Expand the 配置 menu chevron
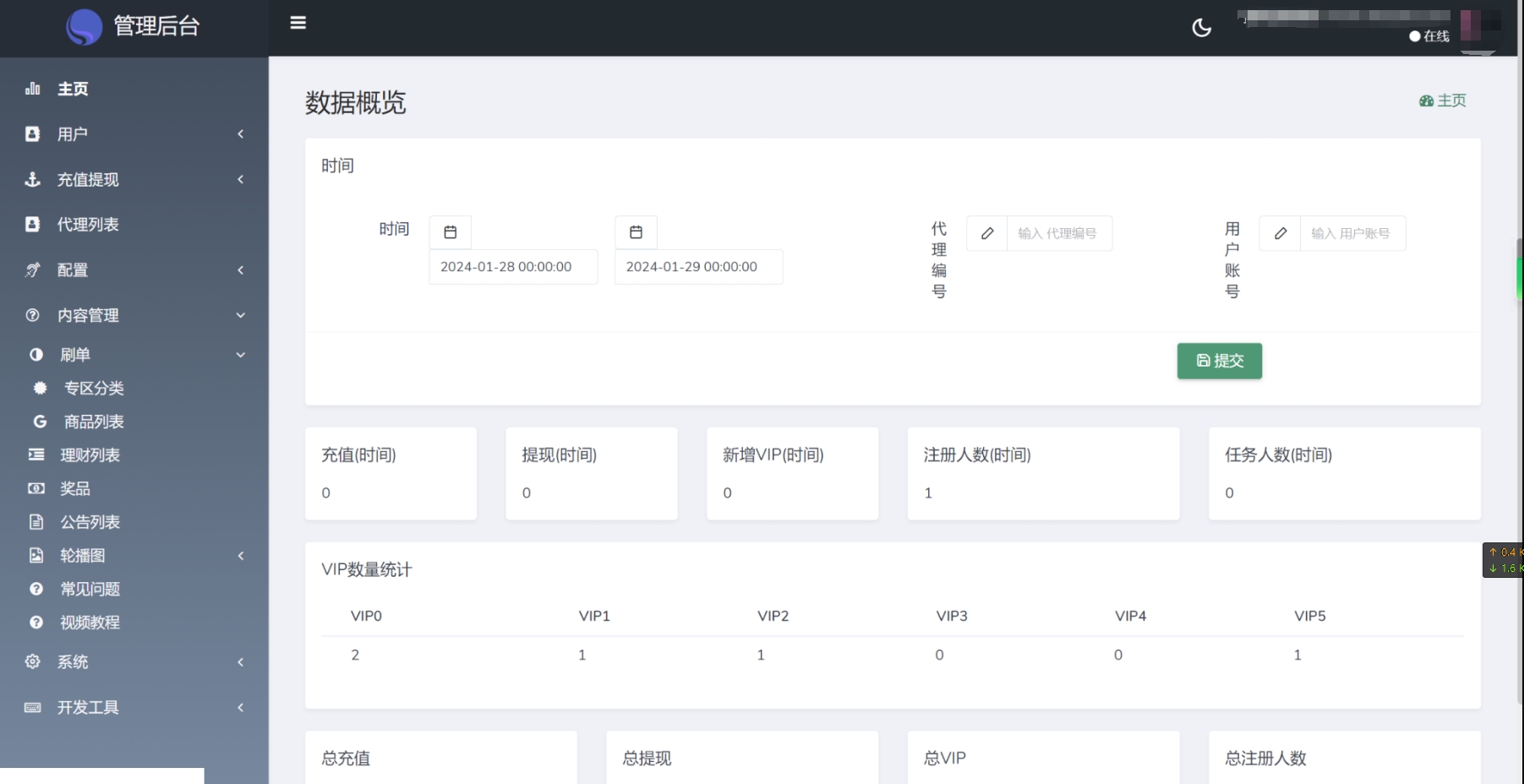Viewport: 1524px width, 784px height. click(x=240, y=269)
